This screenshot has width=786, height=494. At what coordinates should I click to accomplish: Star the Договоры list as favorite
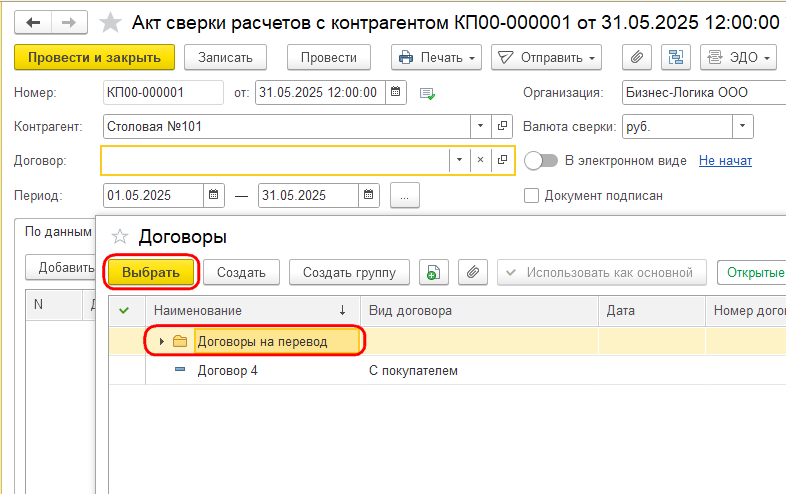(x=120, y=237)
